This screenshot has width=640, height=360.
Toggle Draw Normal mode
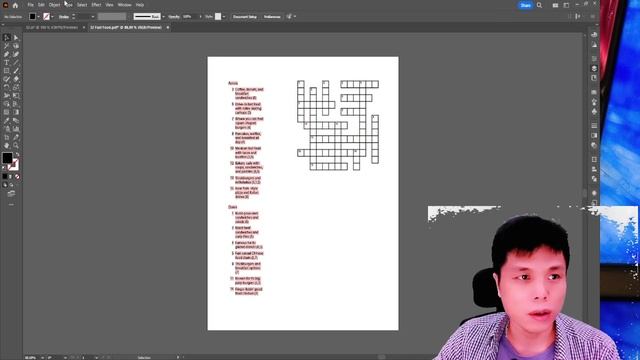click(5, 185)
